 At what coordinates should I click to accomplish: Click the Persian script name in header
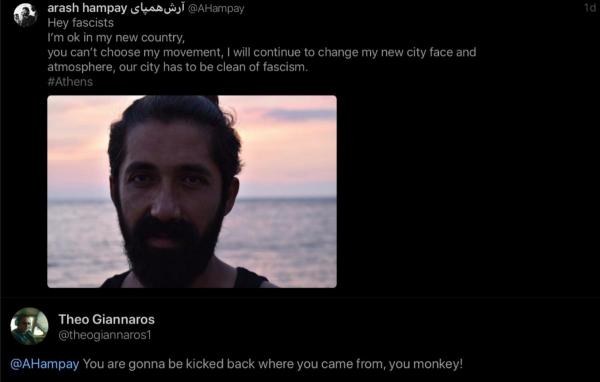coord(157,8)
